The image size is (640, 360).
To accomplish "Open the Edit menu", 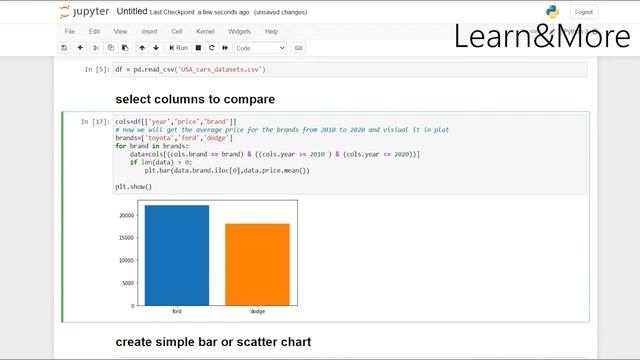I will [94, 31].
